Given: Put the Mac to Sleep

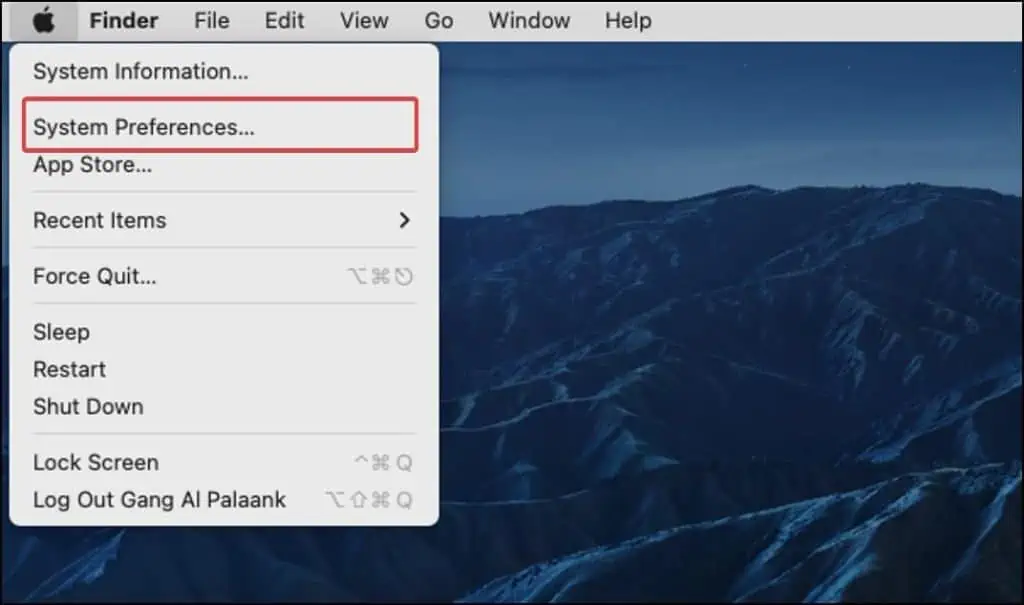Looking at the screenshot, I should (x=61, y=332).
